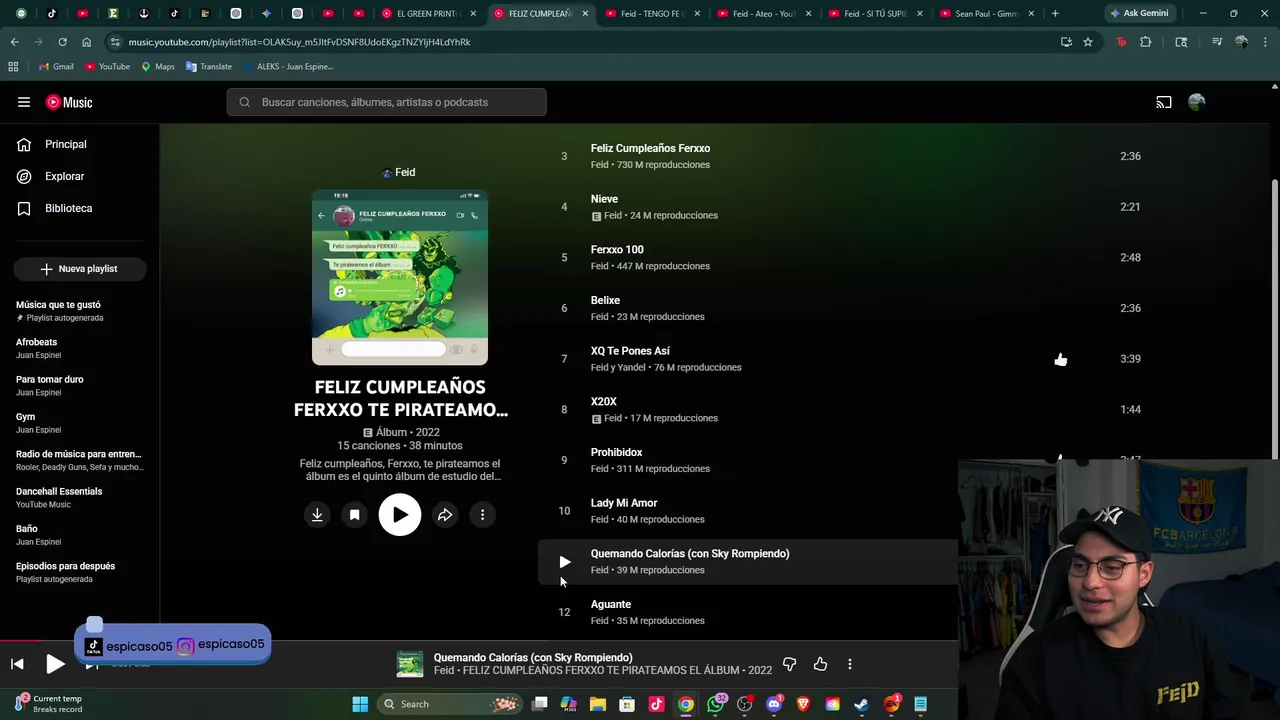Open the Chrome extensions puzzle icon
1280x720 pixels.
pyautogui.click(x=1146, y=42)
